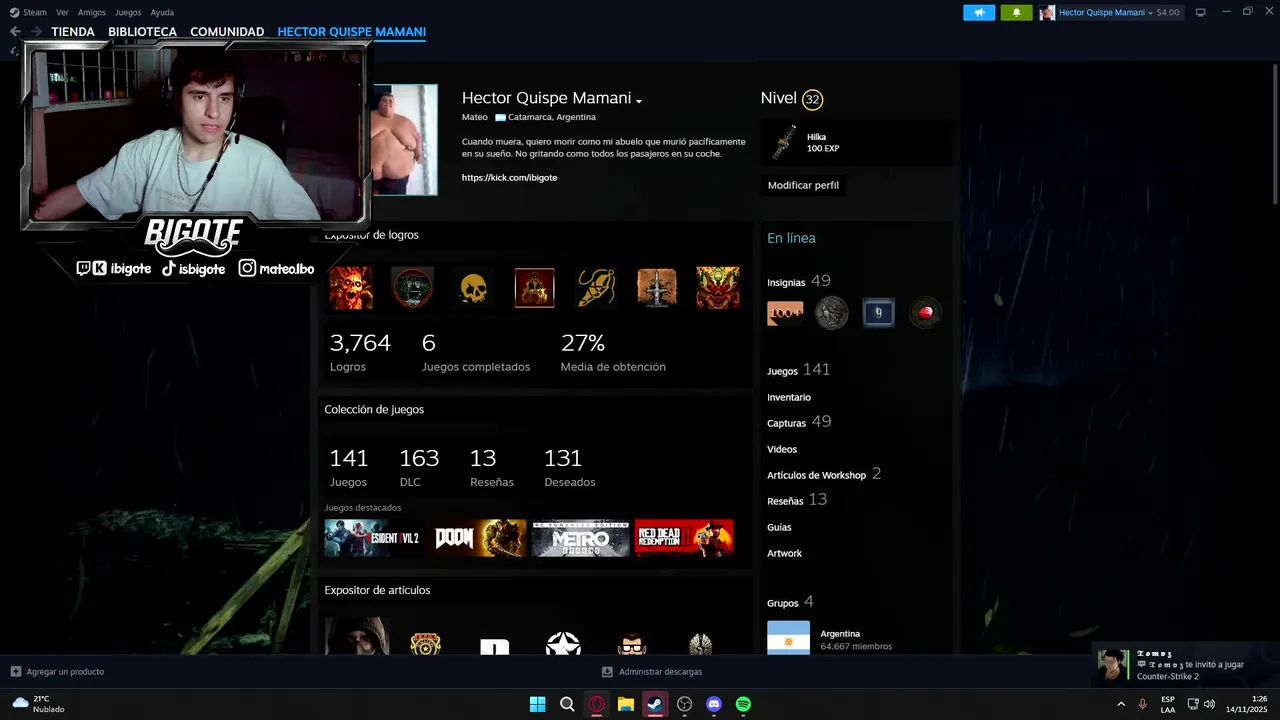Click the Counter-Strike 2 invite notification
Image resolution: width=1280 pixels, height=720 pixels.
1184,665
